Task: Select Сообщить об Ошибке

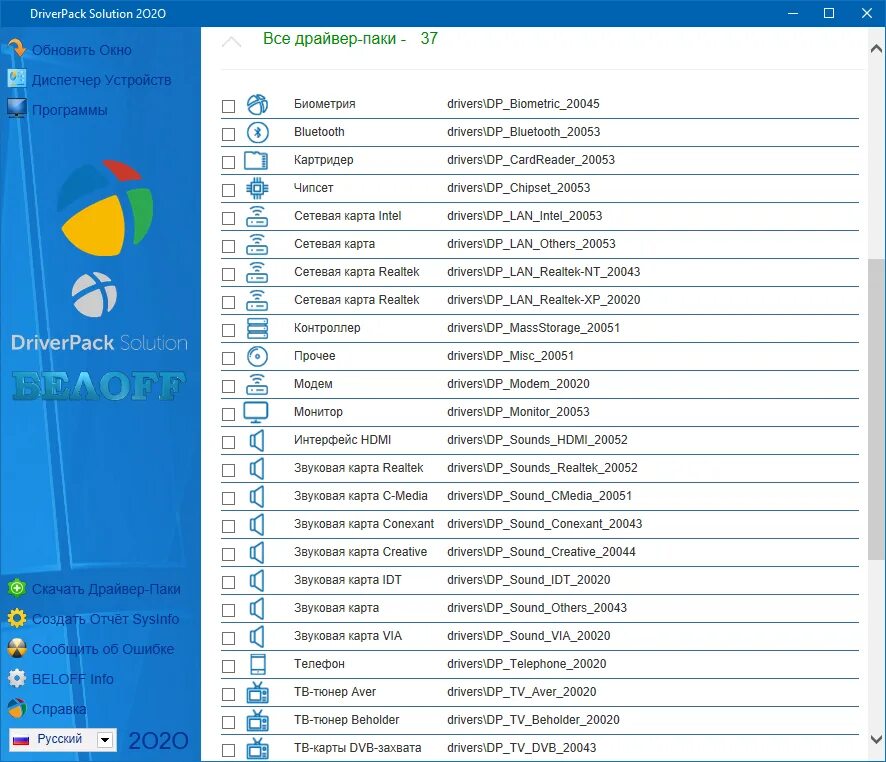Action: (103, 649)
